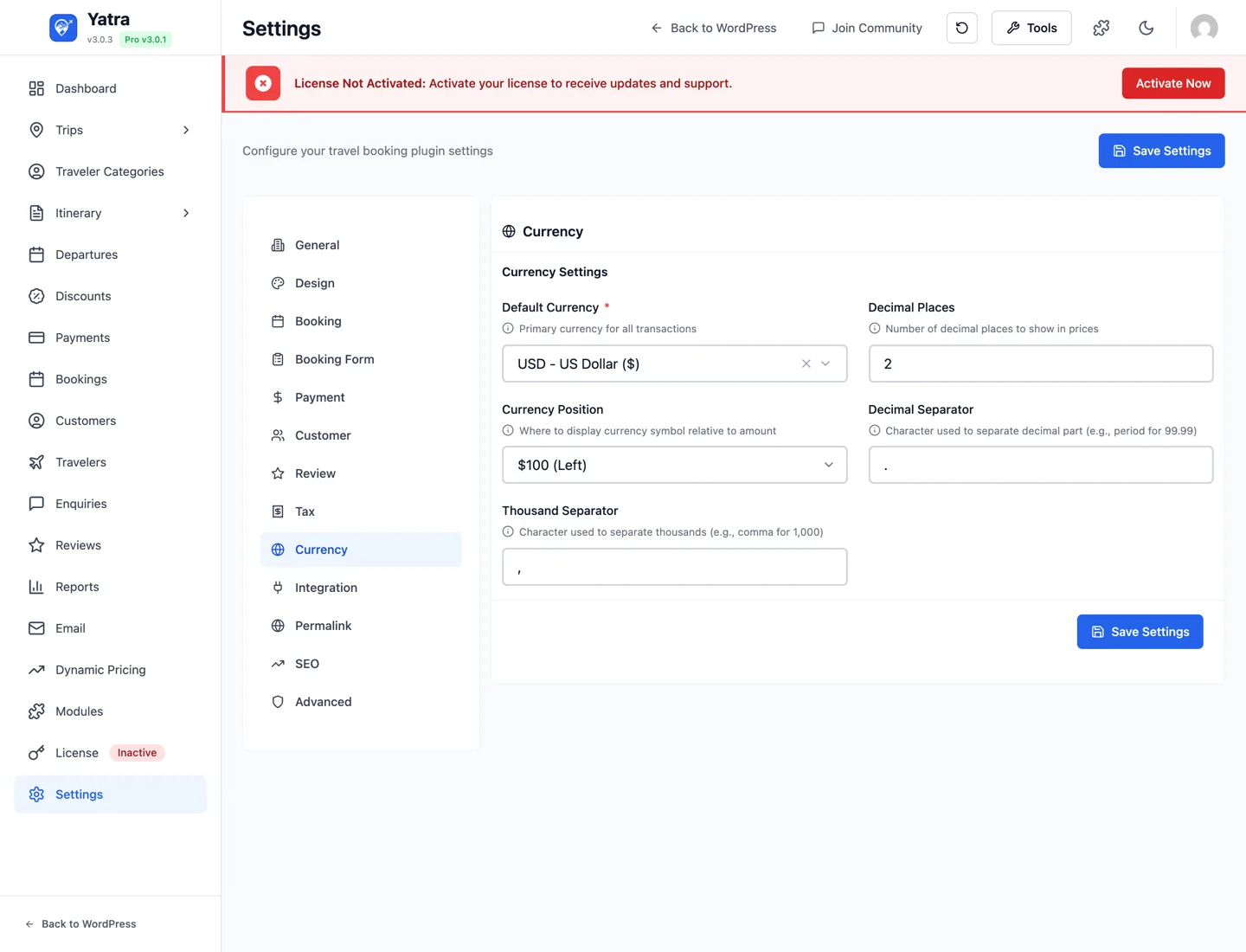This screenshot has width=1246, height=952.
Task: Click the Dashboard grid icon in sidebar
Action: [x=36, y=88]
